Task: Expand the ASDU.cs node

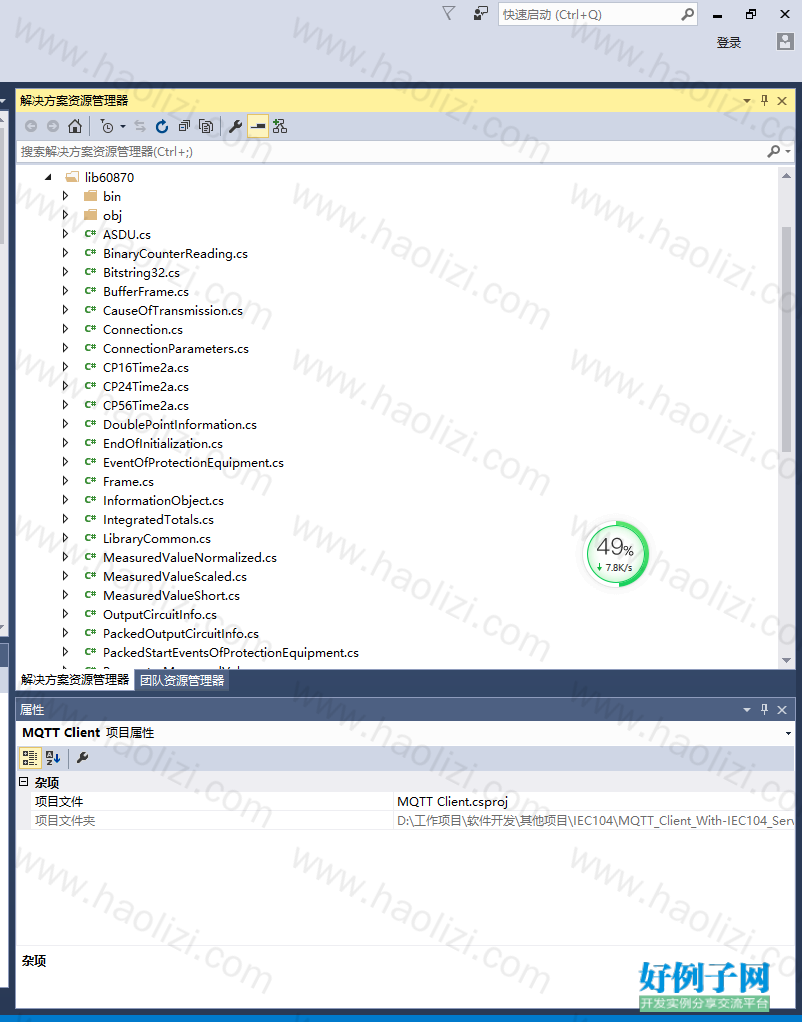Action: pos(65,233)
